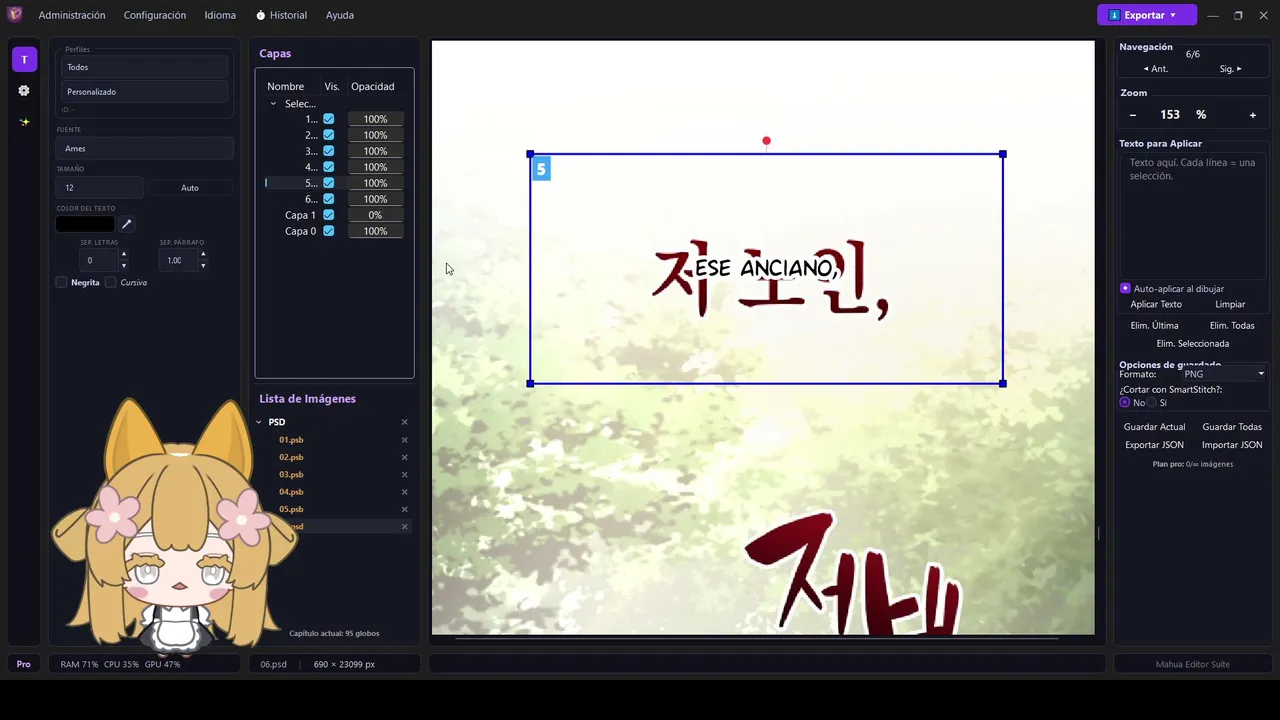1280x720 pixels.
Task: Click the Capa 1 opacity 0% bar
Action: click(375, 215)
